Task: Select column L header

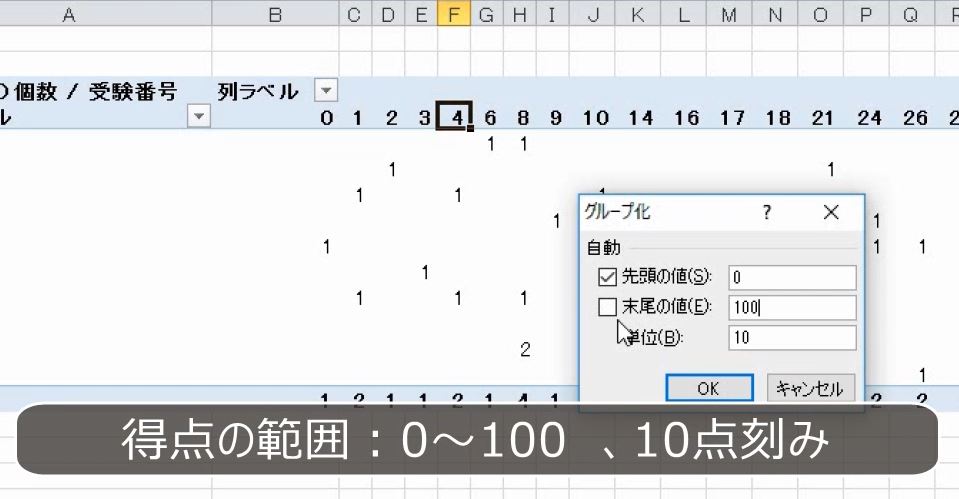Action: (x=683, y=14)
